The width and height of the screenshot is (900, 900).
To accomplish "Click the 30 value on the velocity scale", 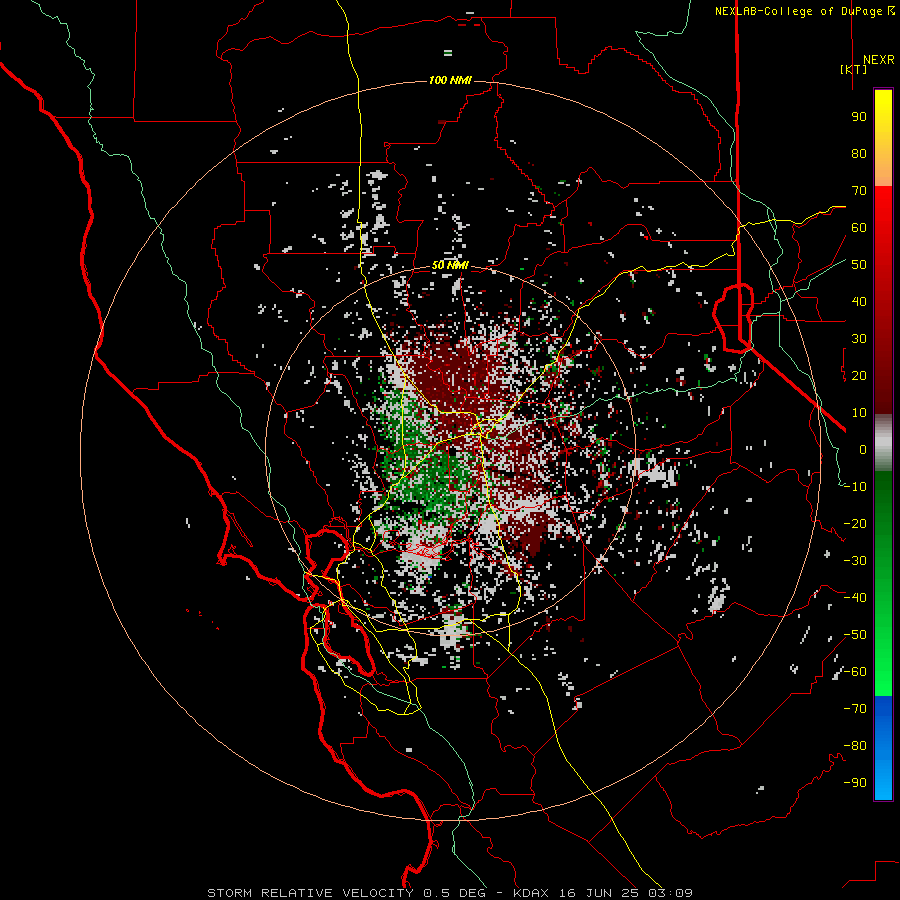I will click(859, 339).
